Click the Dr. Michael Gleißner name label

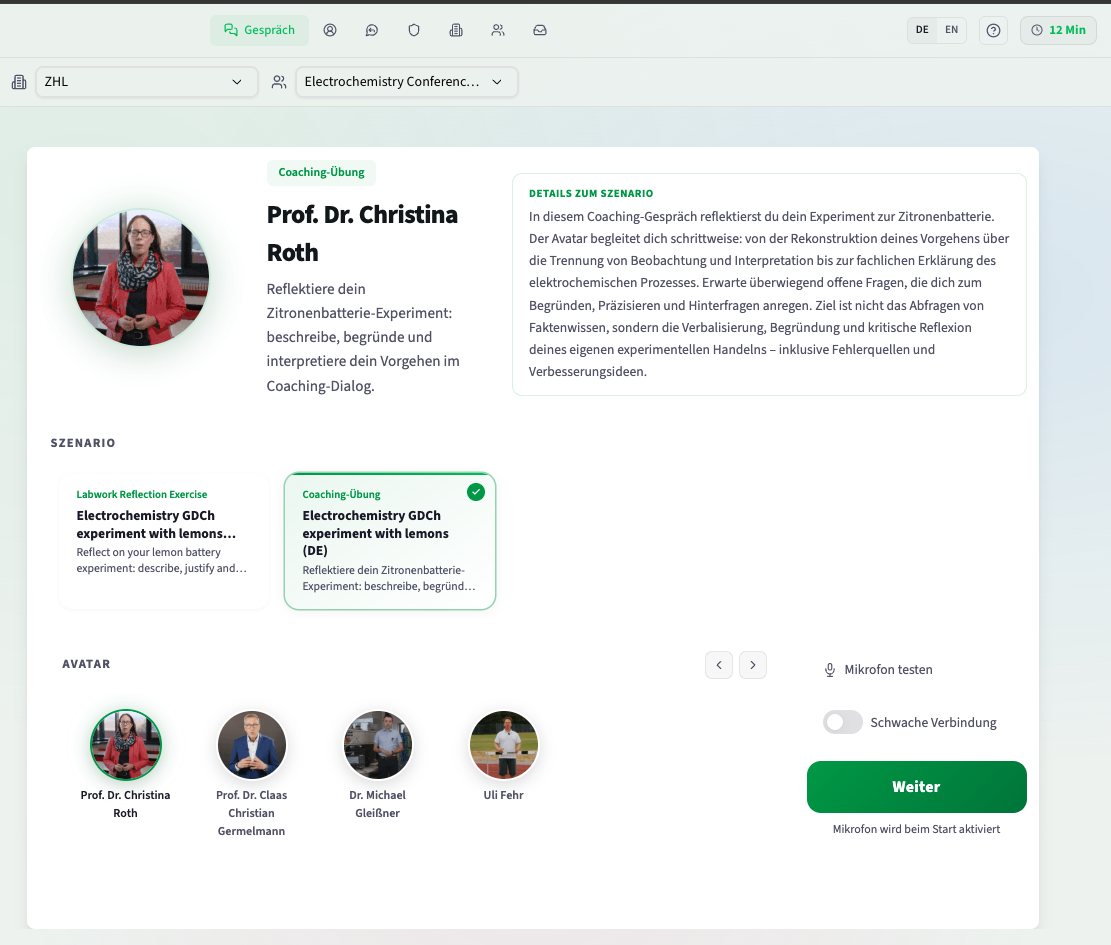tap(378, 804)
